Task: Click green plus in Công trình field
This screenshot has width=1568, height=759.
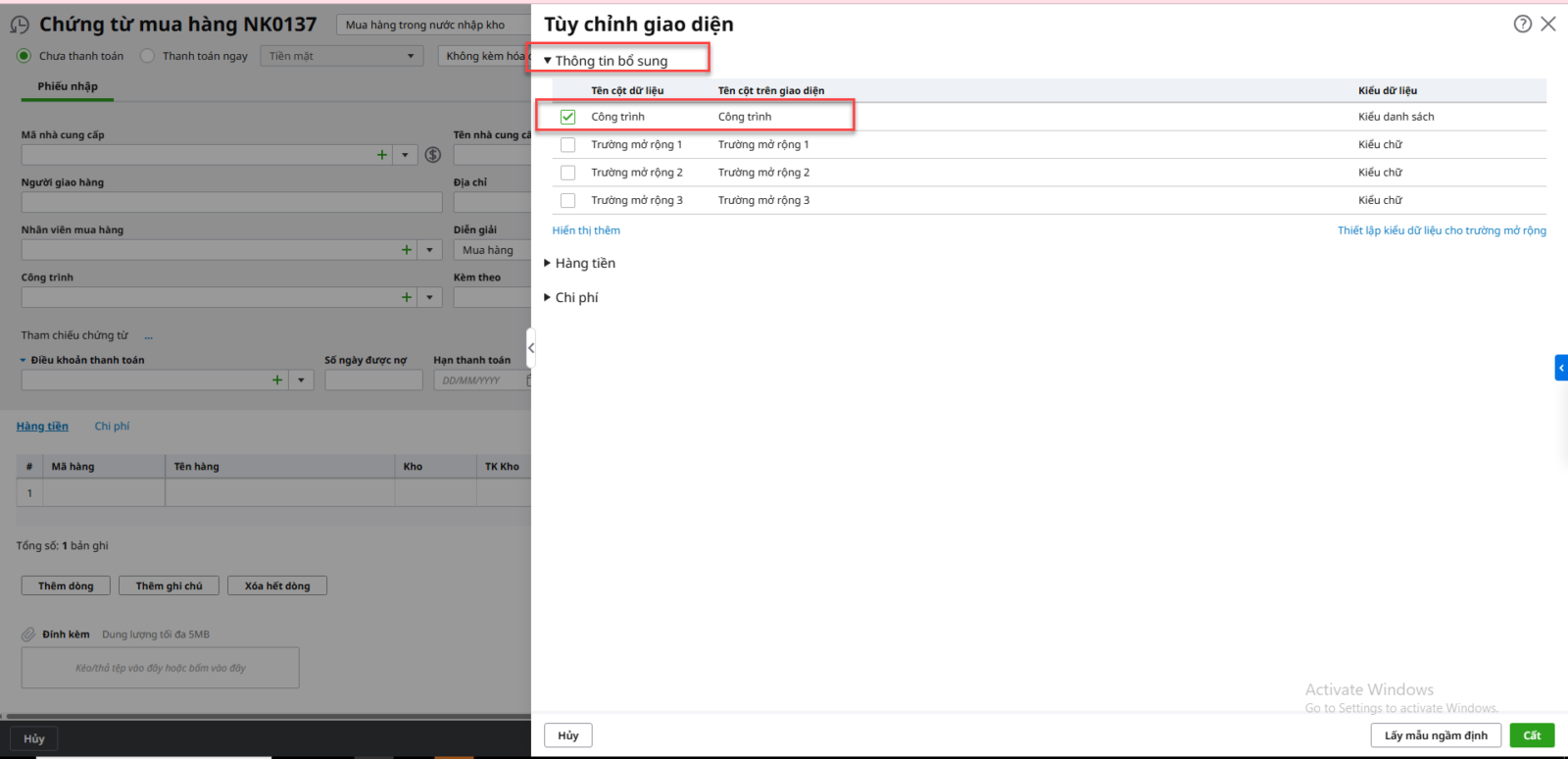Action: [x=407, y=297]
